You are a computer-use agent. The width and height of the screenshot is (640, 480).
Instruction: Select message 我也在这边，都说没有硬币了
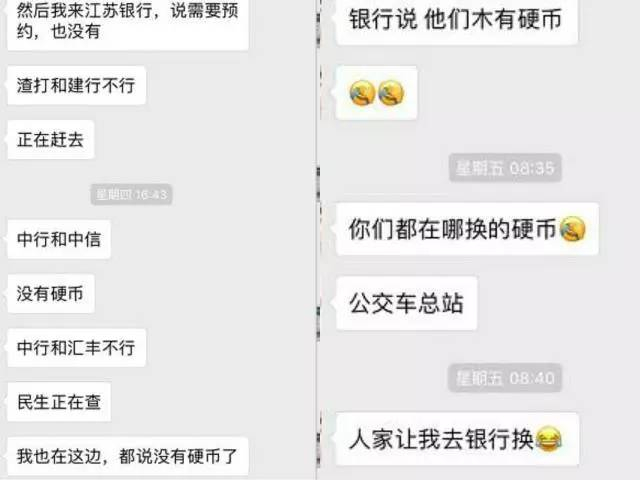(x=128, y=456)
